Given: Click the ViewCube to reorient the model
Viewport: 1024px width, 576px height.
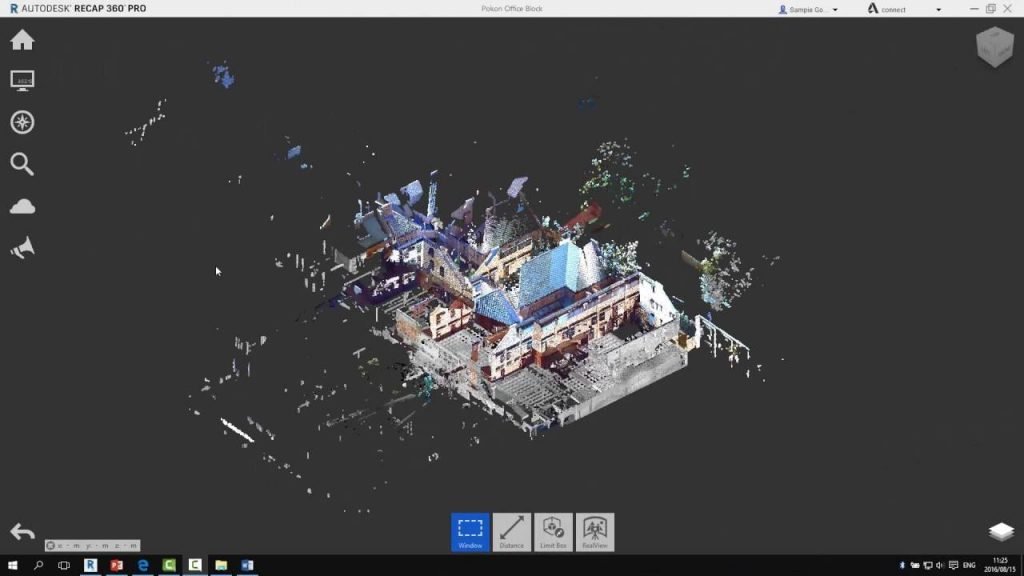Looking at the screenshot, I should tap(995, 46).
